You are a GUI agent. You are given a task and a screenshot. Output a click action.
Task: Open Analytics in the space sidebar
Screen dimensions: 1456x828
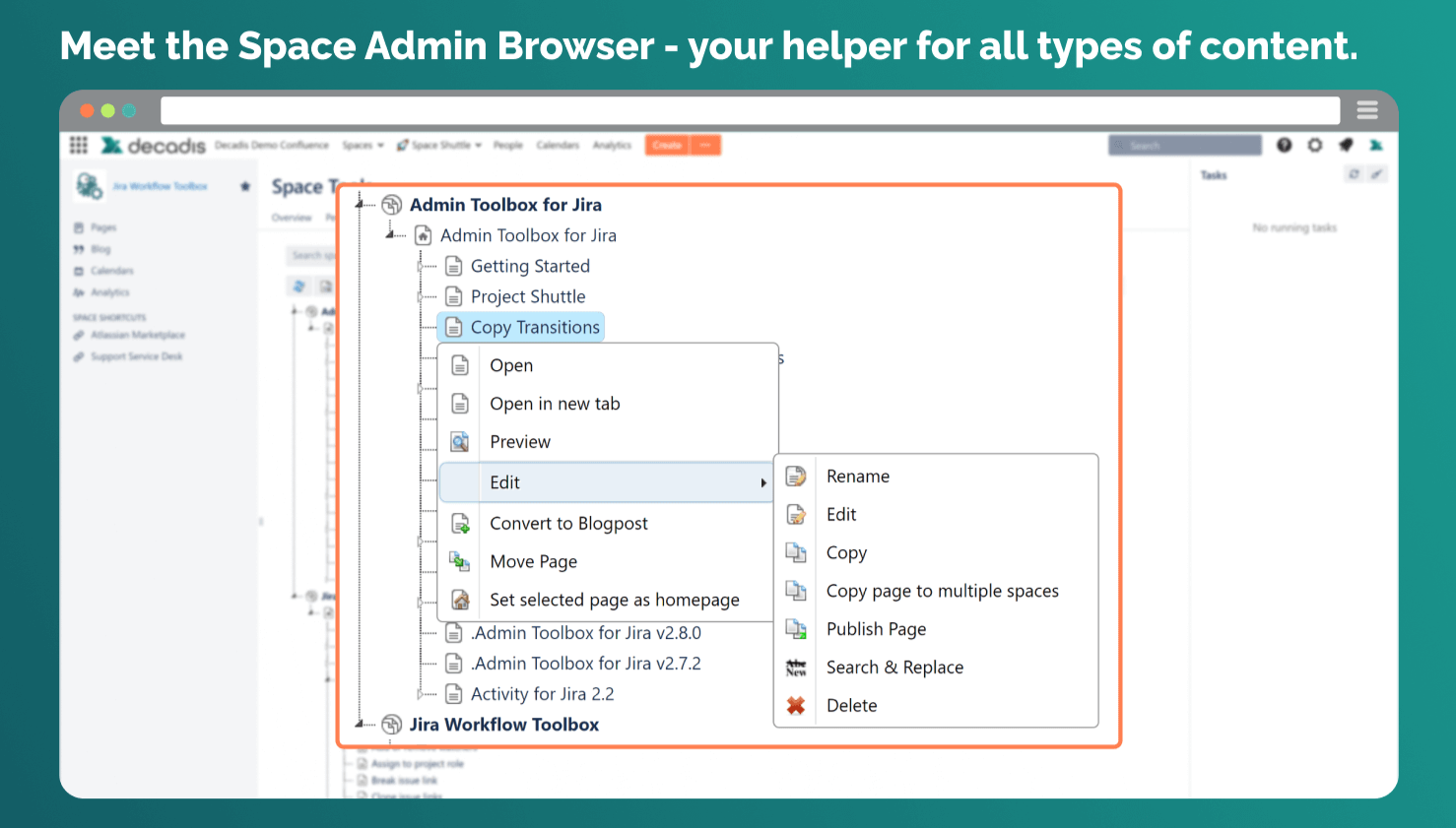coord(110,292)
